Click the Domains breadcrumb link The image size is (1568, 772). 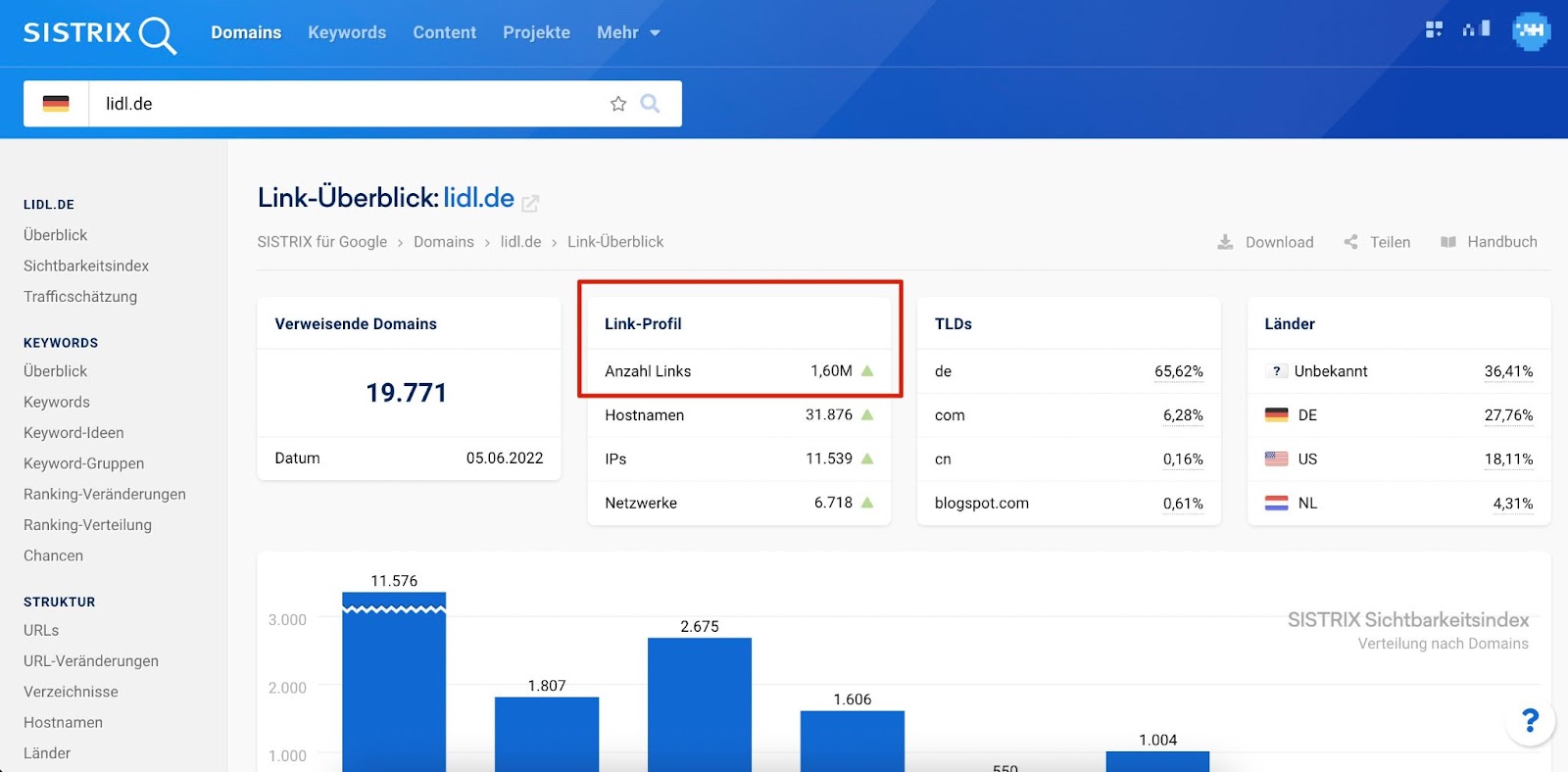(444, 242)
